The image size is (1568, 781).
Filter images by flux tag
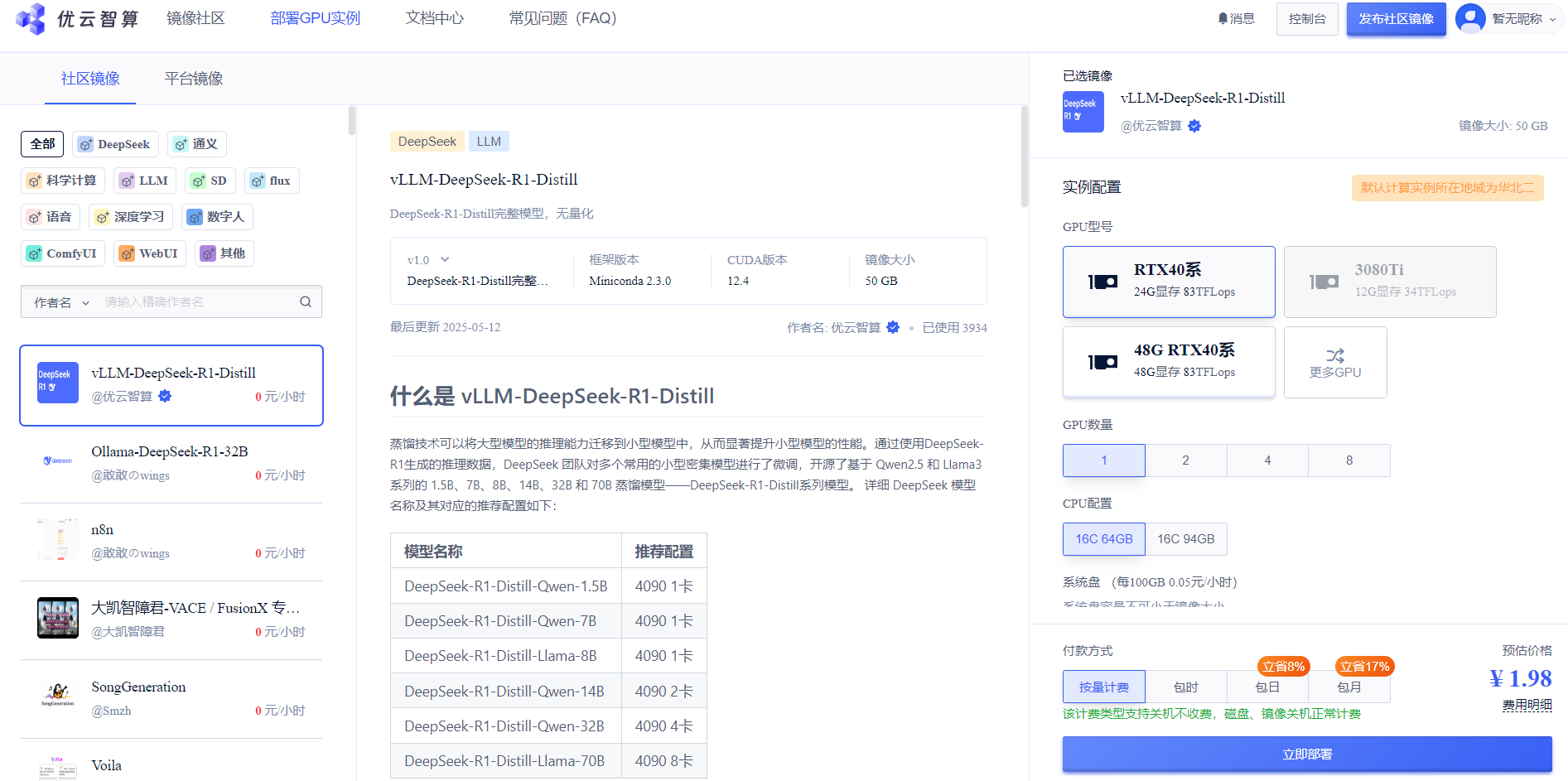272,181
